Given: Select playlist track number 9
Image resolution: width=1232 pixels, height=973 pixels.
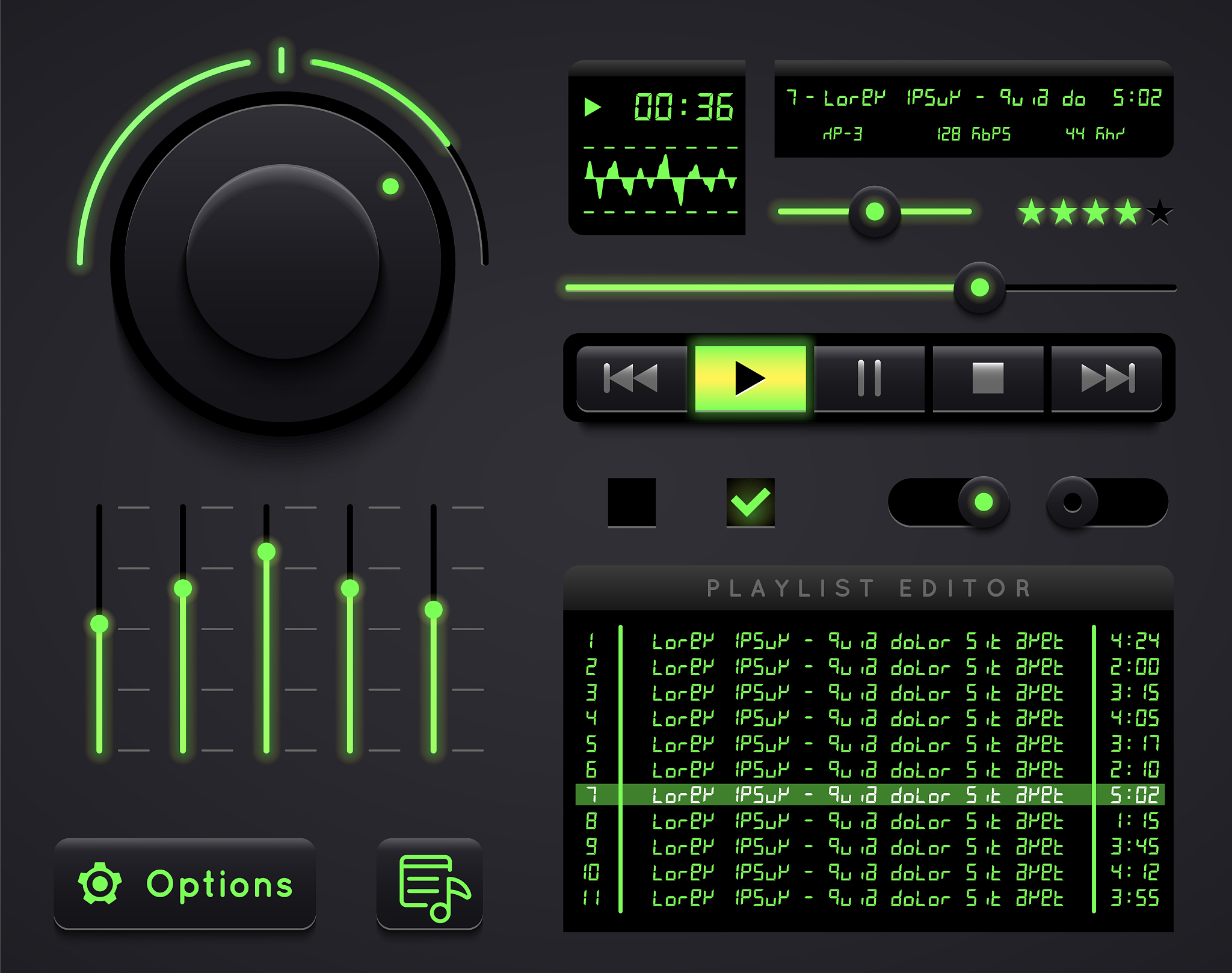Looking at the screenshot, I should [x=870, y=847].
